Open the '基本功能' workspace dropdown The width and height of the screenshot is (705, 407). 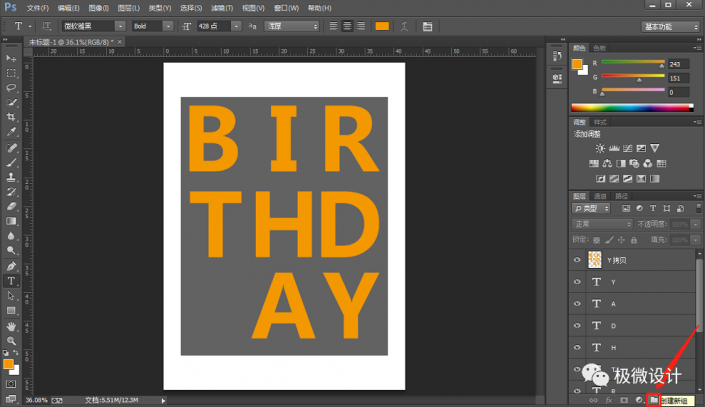(x=671, y=25)
